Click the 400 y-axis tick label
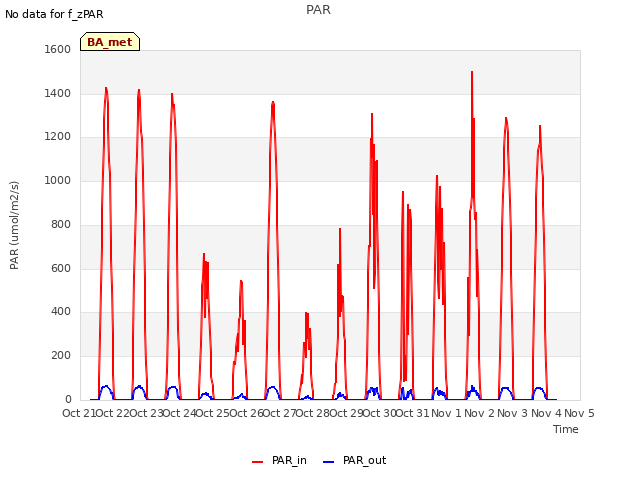The image size is (640, 480). (61, 312)
